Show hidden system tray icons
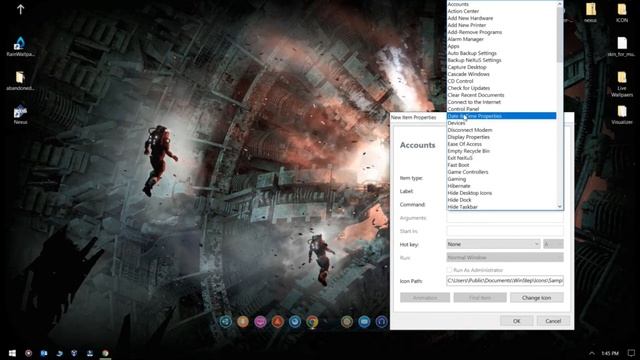Viewport: 640px width, 360px height. tap(592, 353)
